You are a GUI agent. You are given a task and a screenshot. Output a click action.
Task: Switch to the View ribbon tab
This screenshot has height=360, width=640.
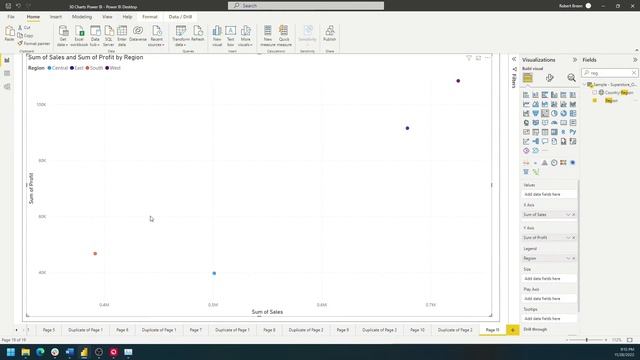point(107,17)
